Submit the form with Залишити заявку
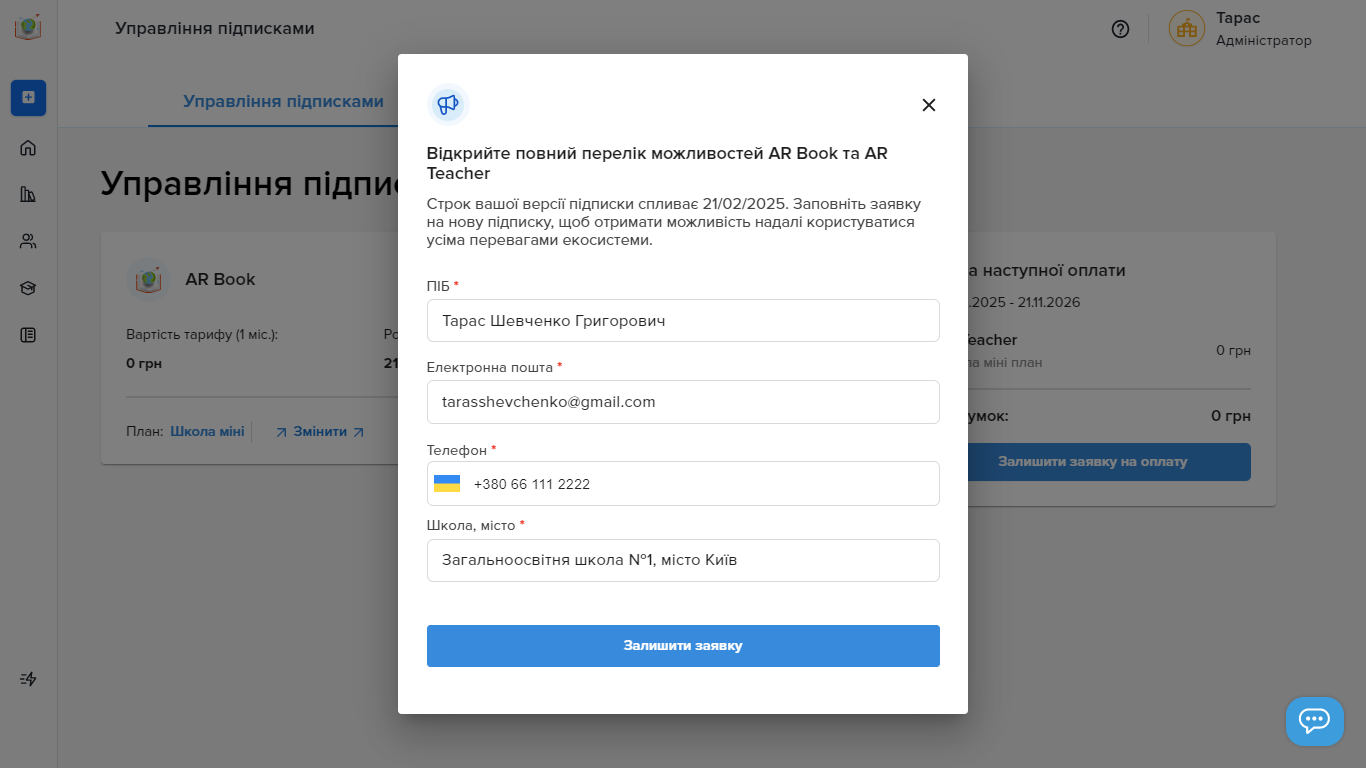 pyautogui.click(x=683, y=646)
